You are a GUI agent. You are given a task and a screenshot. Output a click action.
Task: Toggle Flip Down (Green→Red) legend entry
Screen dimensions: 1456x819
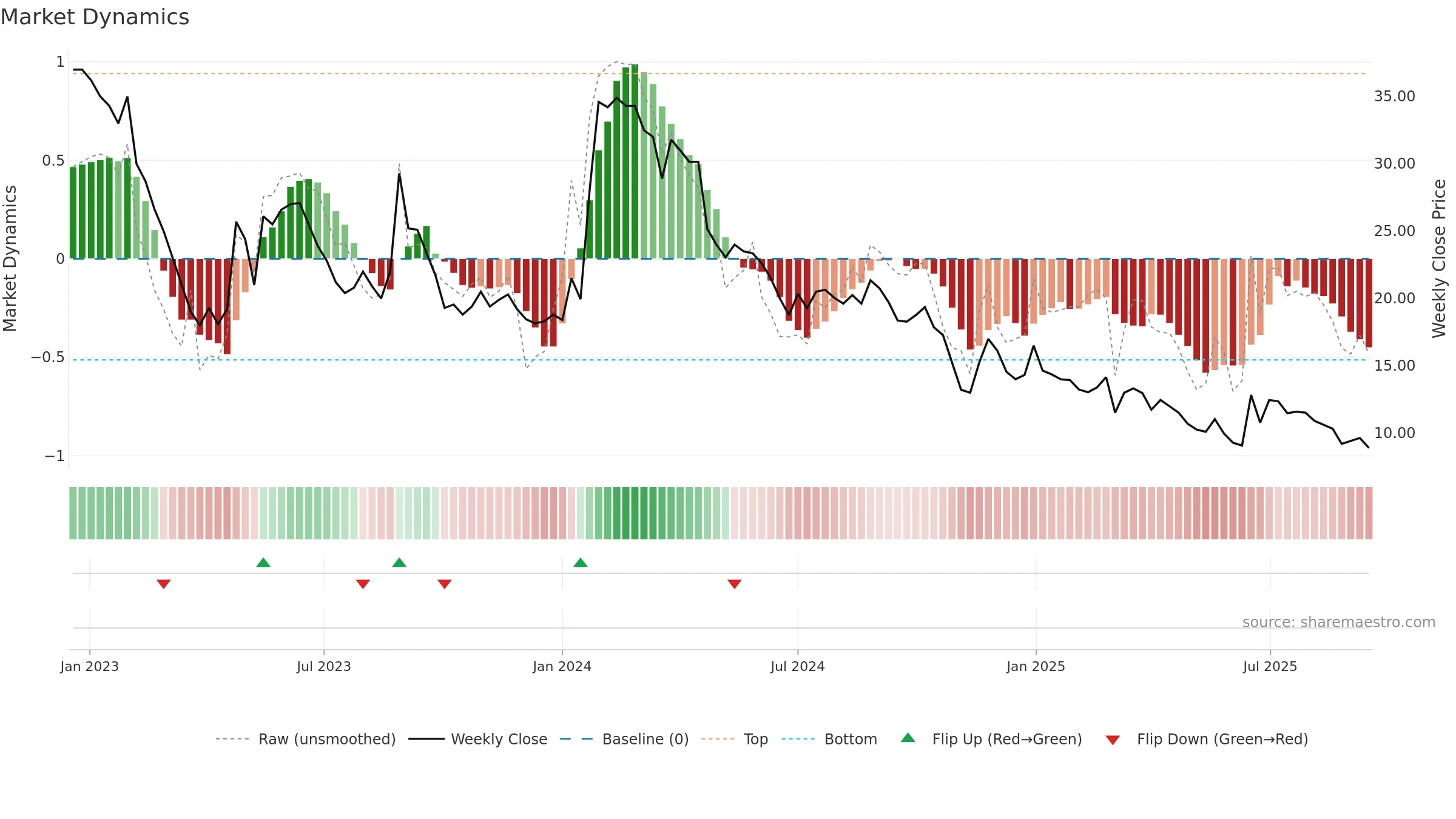[x=1207, y=739]
